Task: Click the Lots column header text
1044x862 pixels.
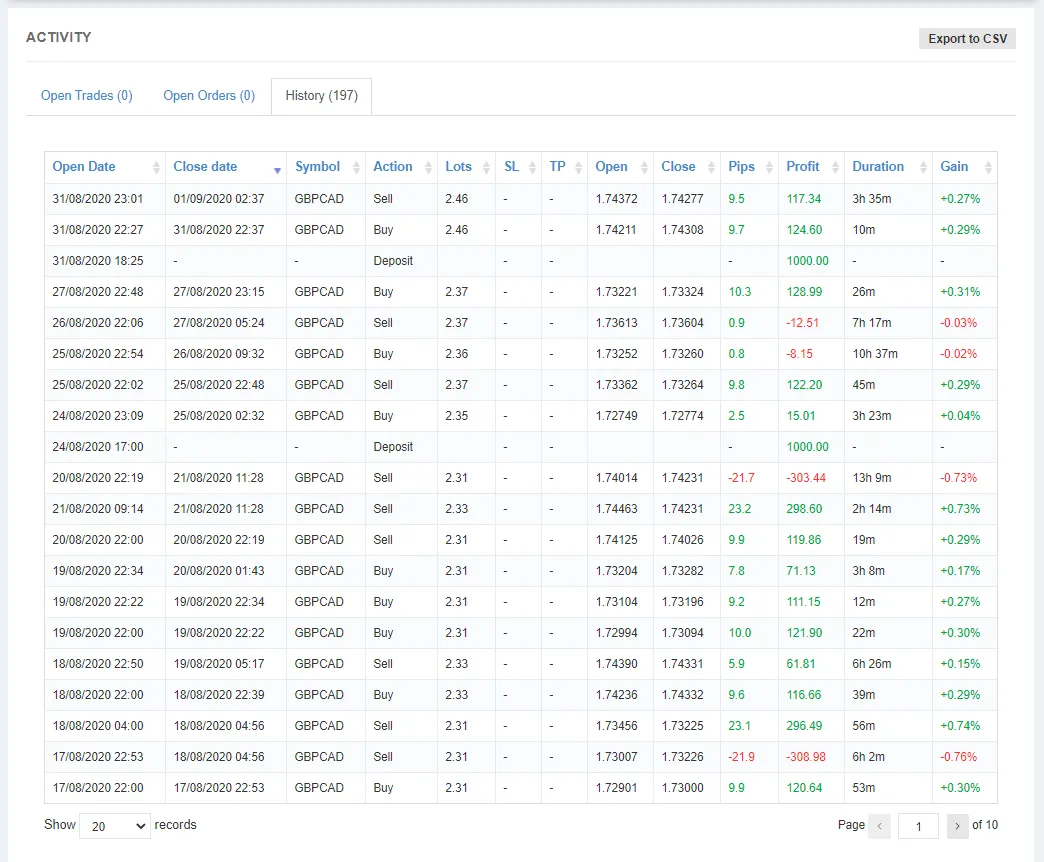Action: point(459,166)
